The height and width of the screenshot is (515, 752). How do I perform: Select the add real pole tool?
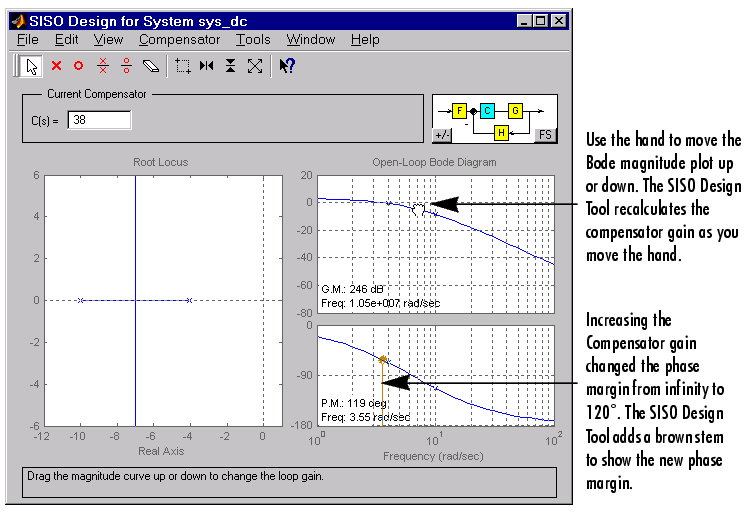[56, 66]
